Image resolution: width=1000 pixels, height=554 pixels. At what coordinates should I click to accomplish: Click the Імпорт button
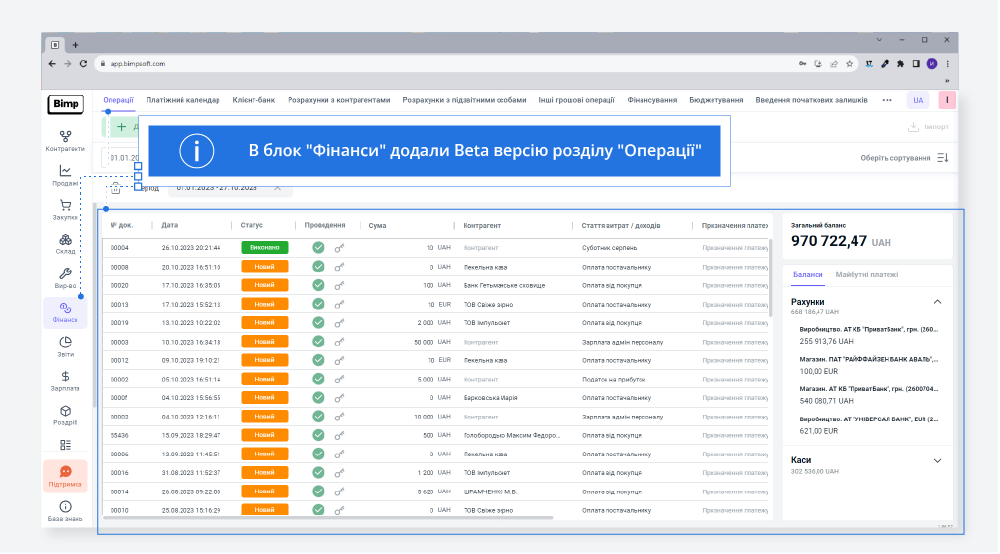928,127
